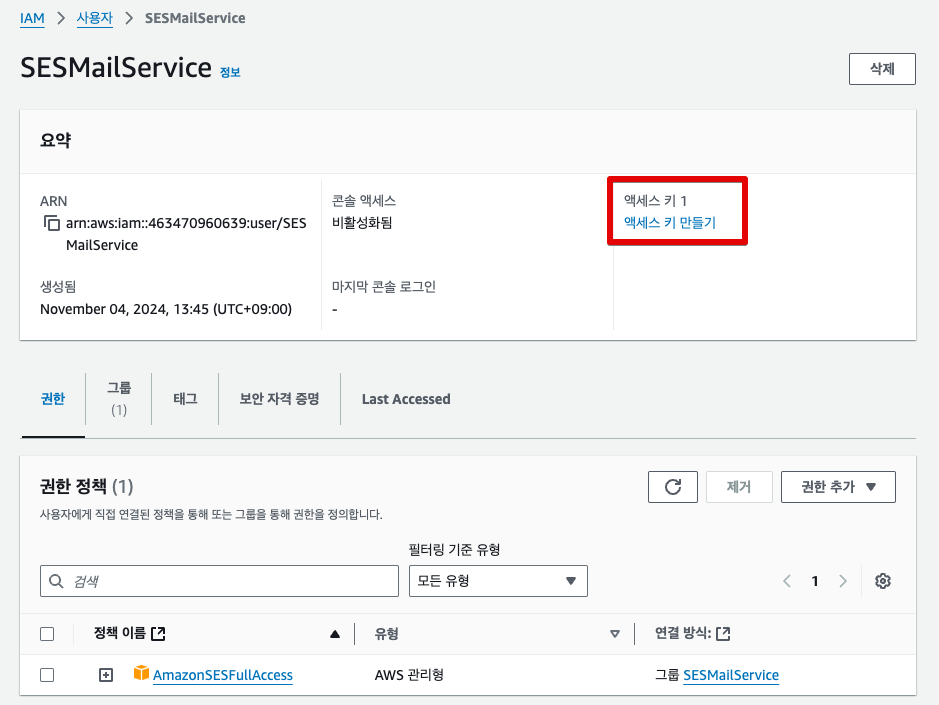Viewport: 939px width, 705px height.
Task: Sort by the 유형 column arrow
Action: [x=614, y=634]
